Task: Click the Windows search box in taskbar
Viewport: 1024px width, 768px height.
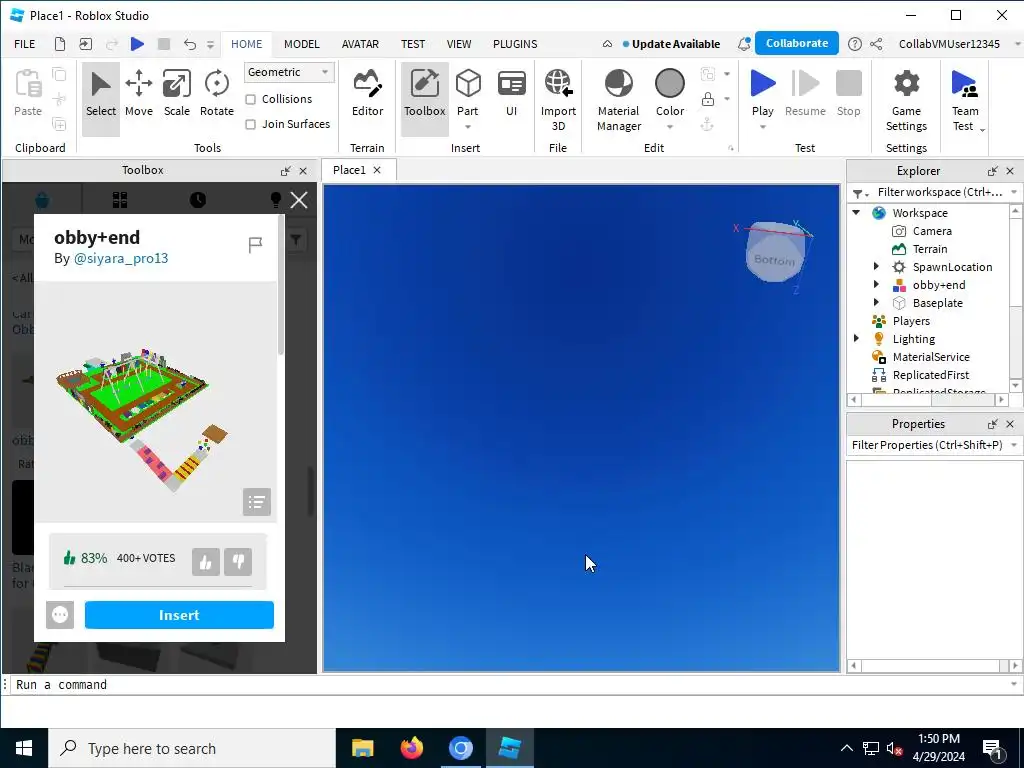Action: pos(192,748)
